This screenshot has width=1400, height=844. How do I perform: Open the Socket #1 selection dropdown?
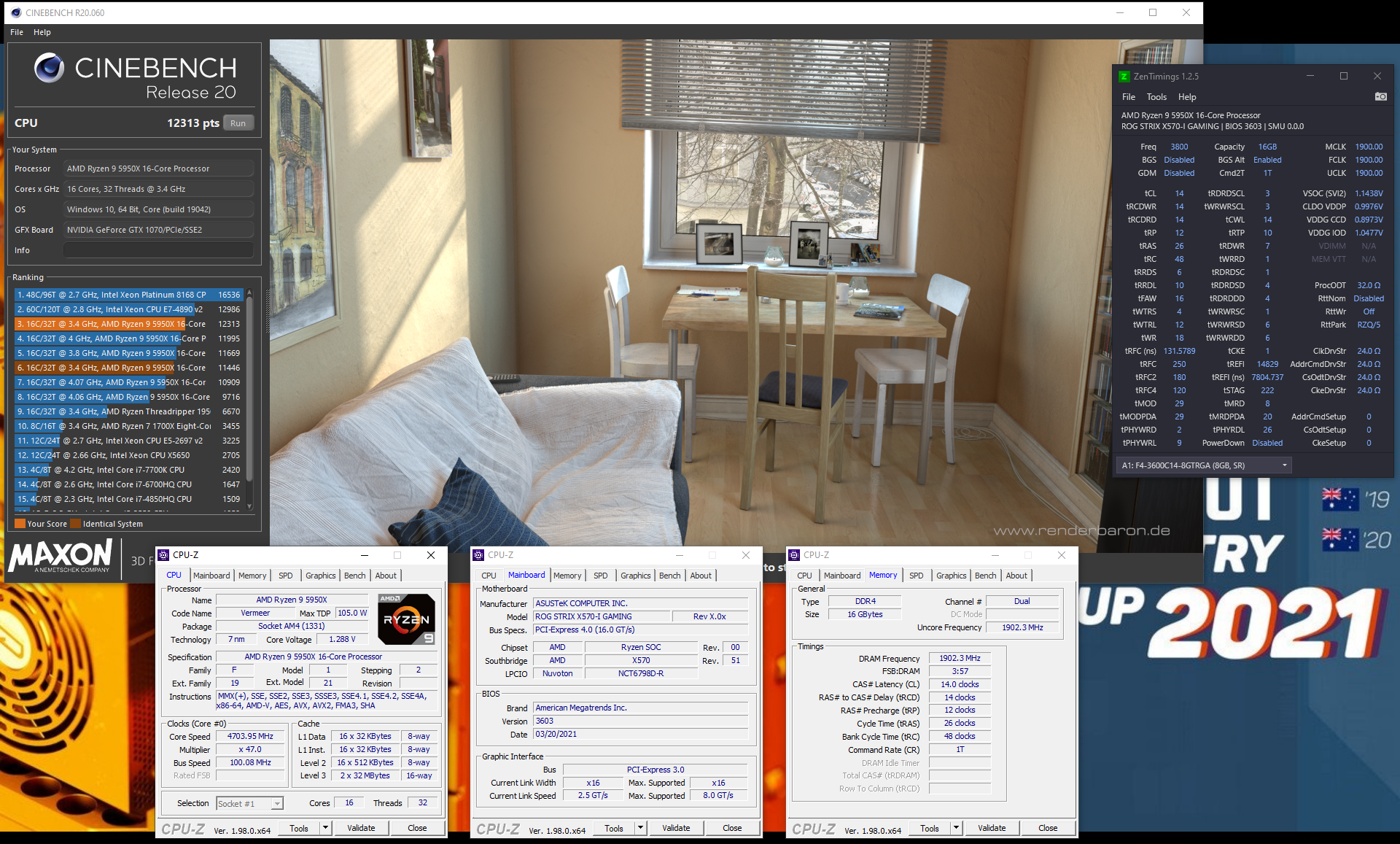277,804
